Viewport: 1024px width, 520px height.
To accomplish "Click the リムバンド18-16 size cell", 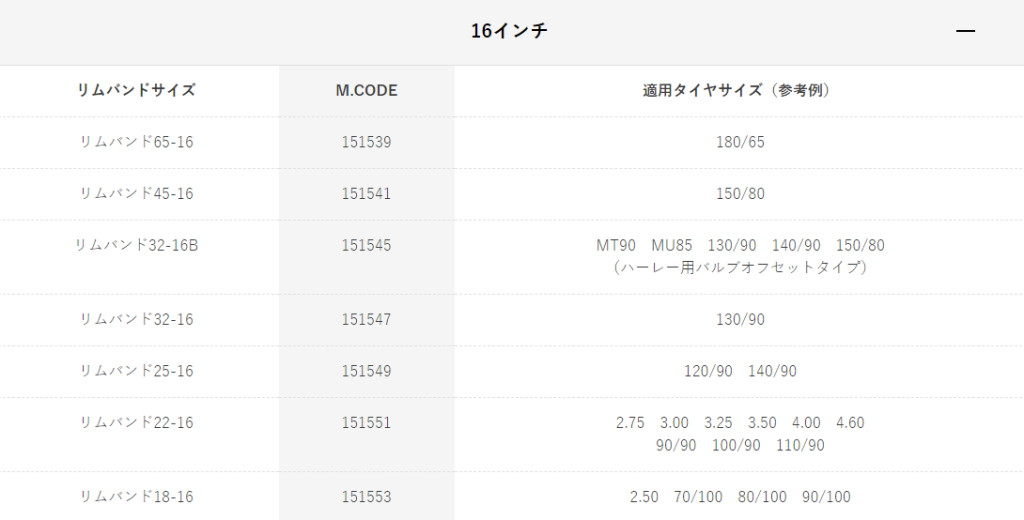I will click(x=136, y=497).
